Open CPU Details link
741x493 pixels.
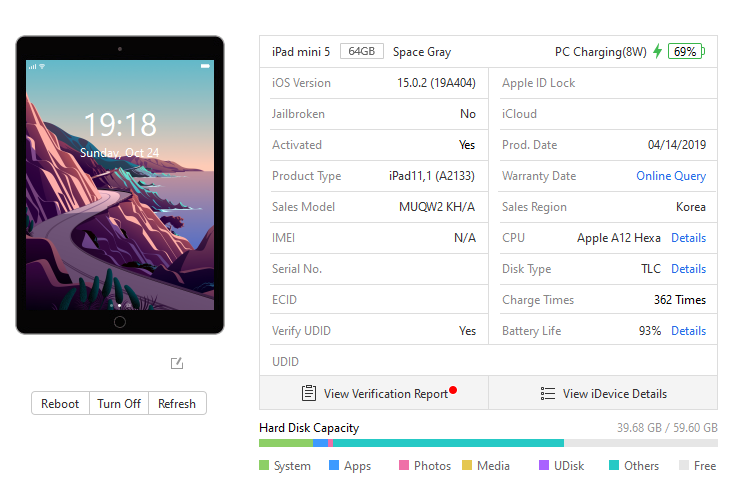[689, 238]
